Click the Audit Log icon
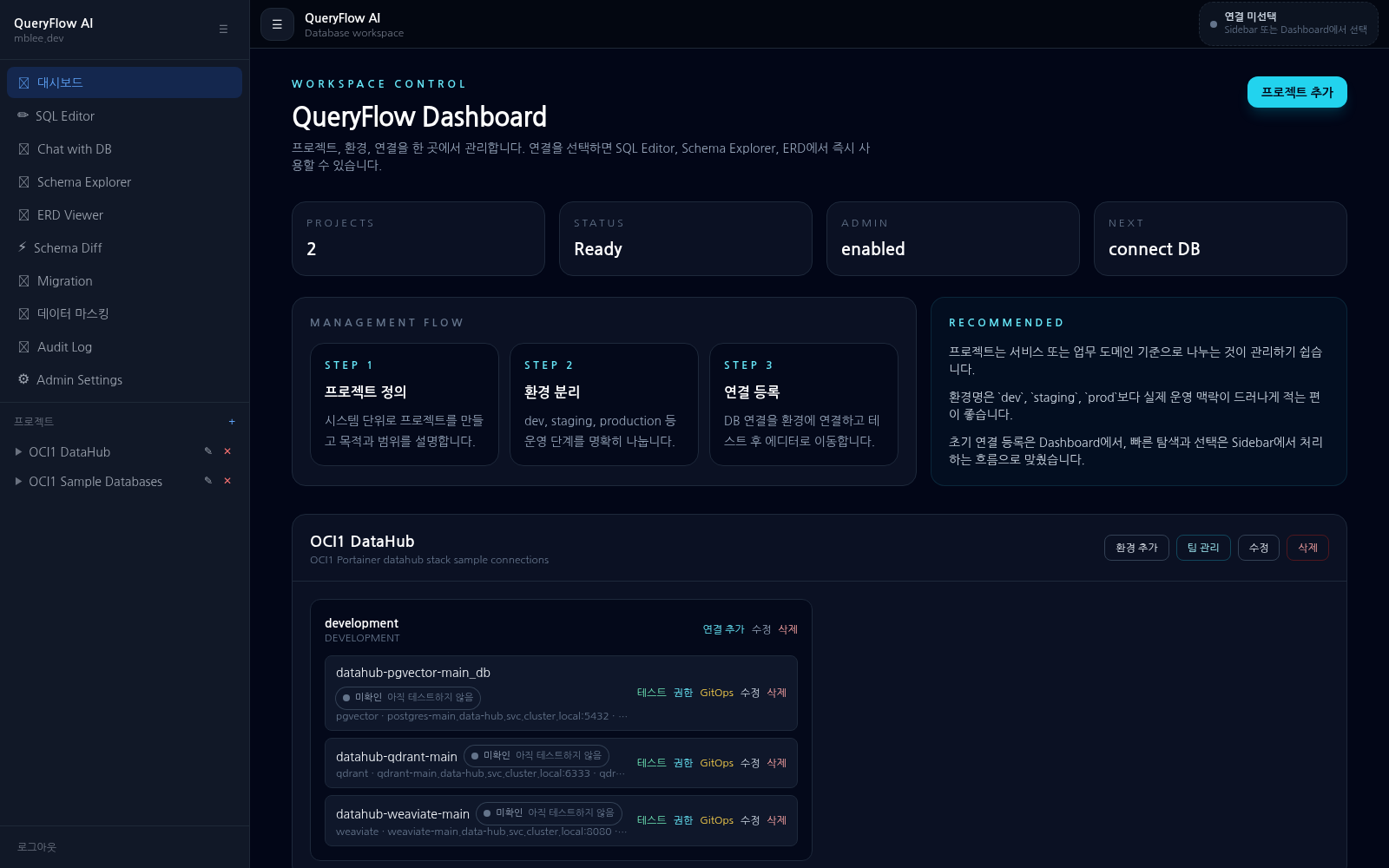Viewport: 1389px width, 868px height. pyautogui.click(x=23, y=346)
